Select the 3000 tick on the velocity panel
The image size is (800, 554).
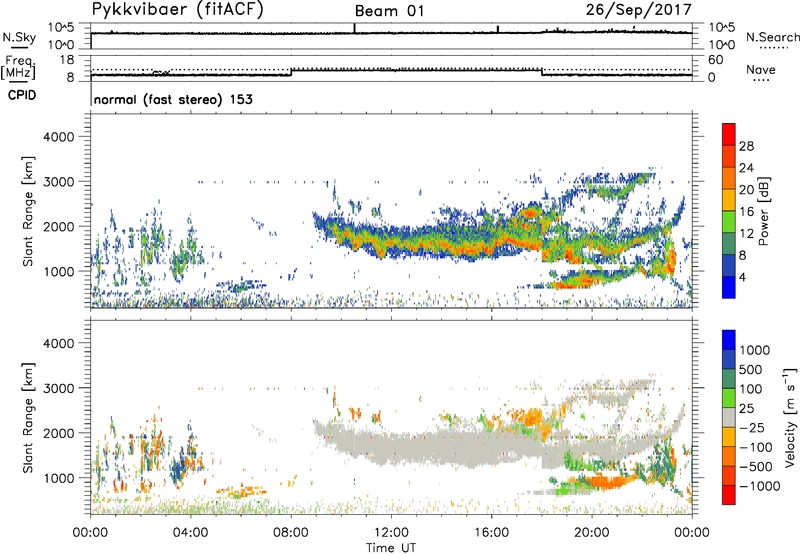click(x=58, y=388)
